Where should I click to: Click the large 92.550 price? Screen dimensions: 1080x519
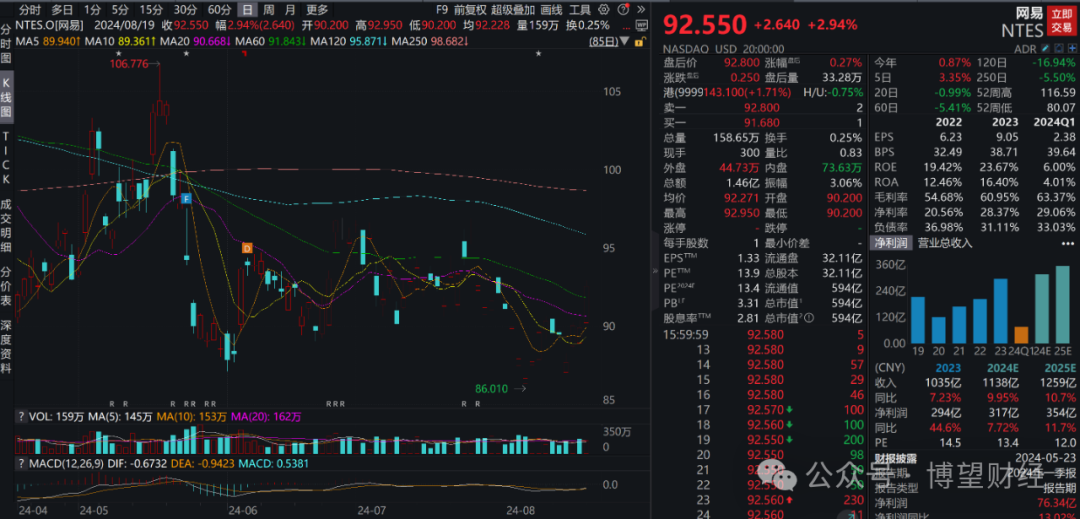(705, 25)
